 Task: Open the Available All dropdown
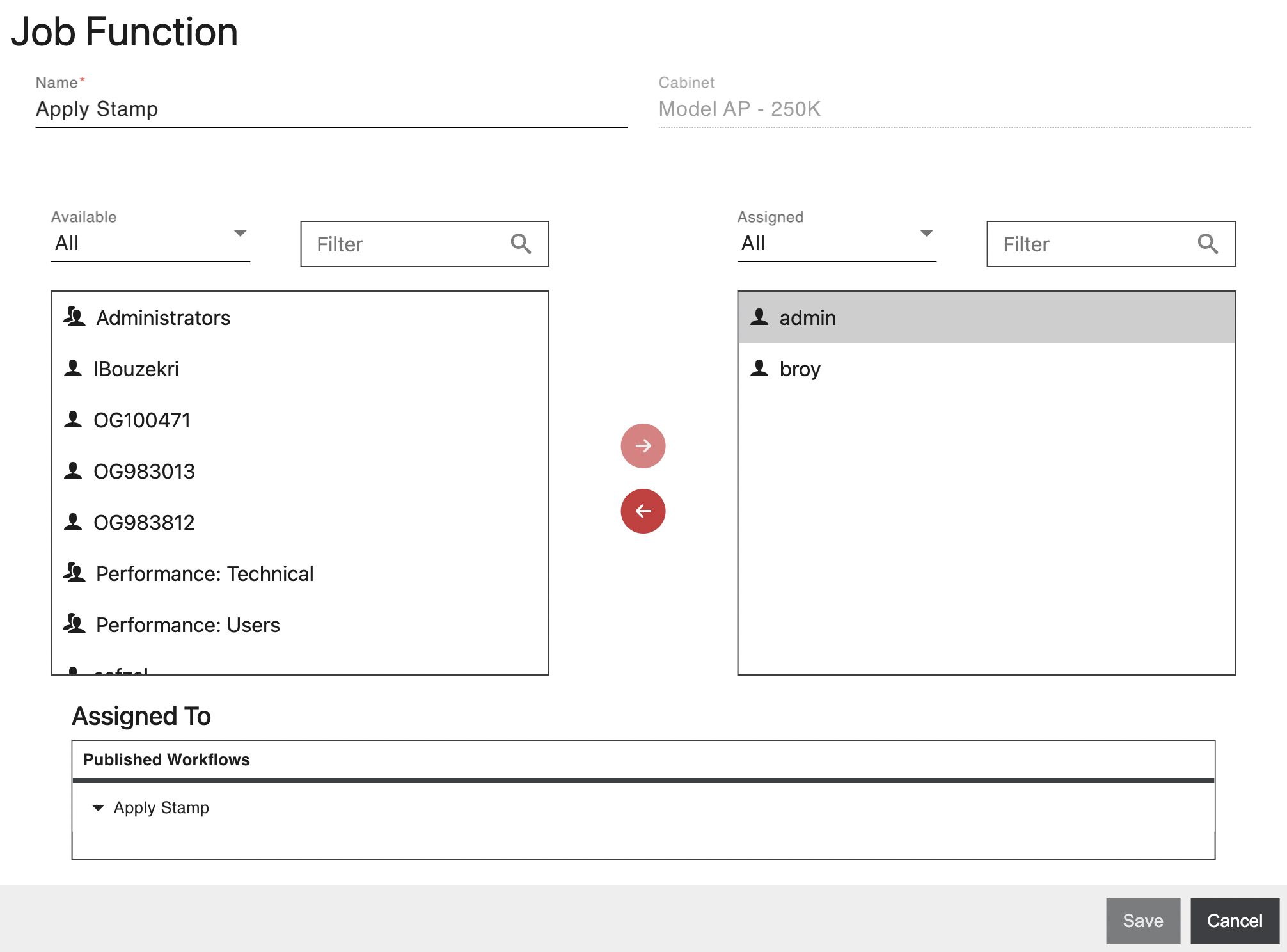click(x=150, y=243)
